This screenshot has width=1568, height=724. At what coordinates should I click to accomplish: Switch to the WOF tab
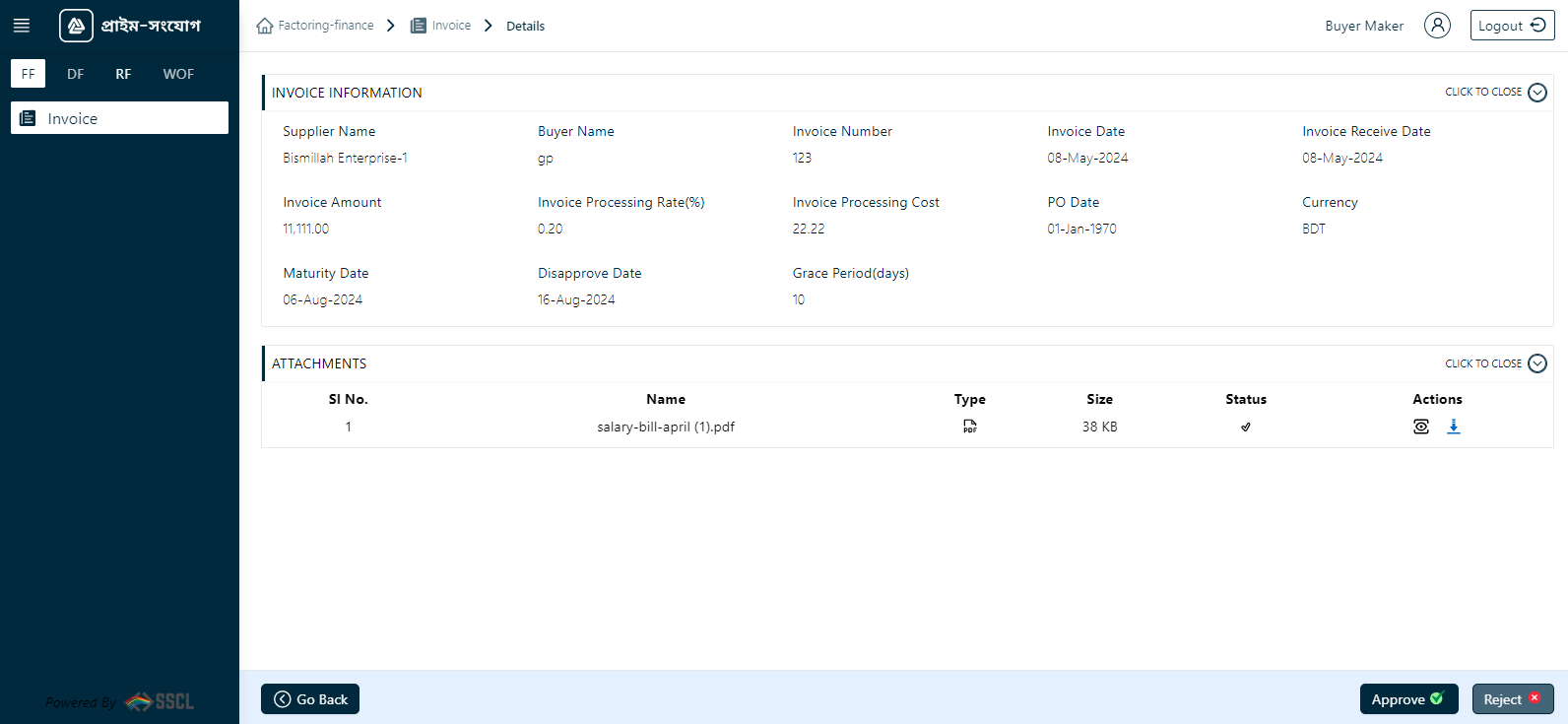pos(178,74)
